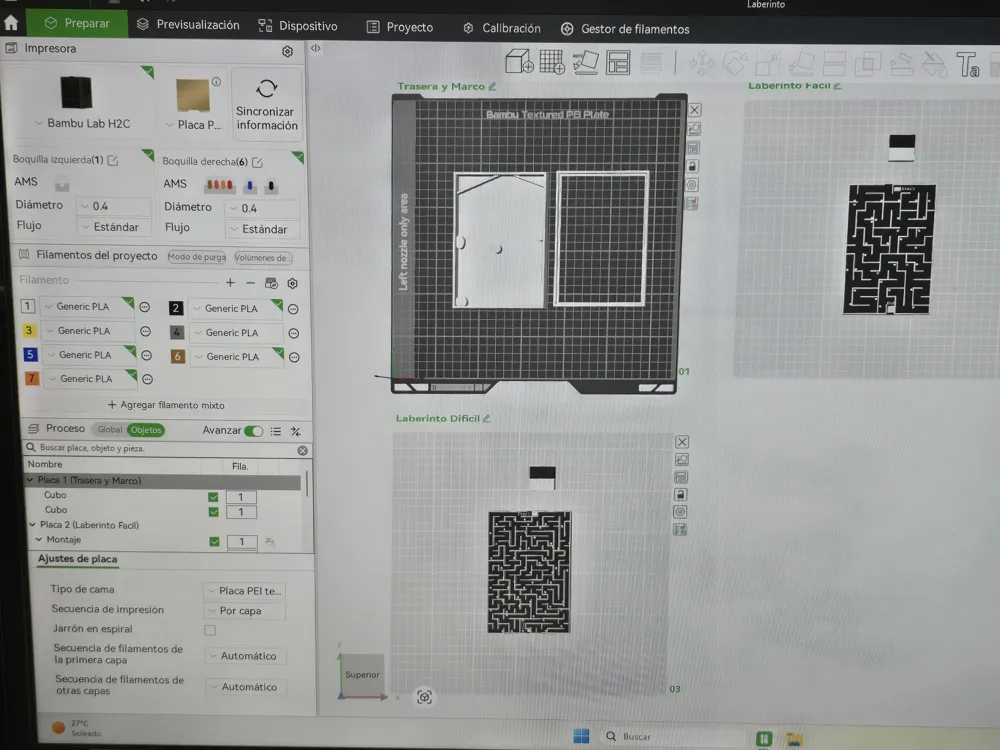Switch process scope to Objetos
The image size is (1000, 750).
pos(146,430)
